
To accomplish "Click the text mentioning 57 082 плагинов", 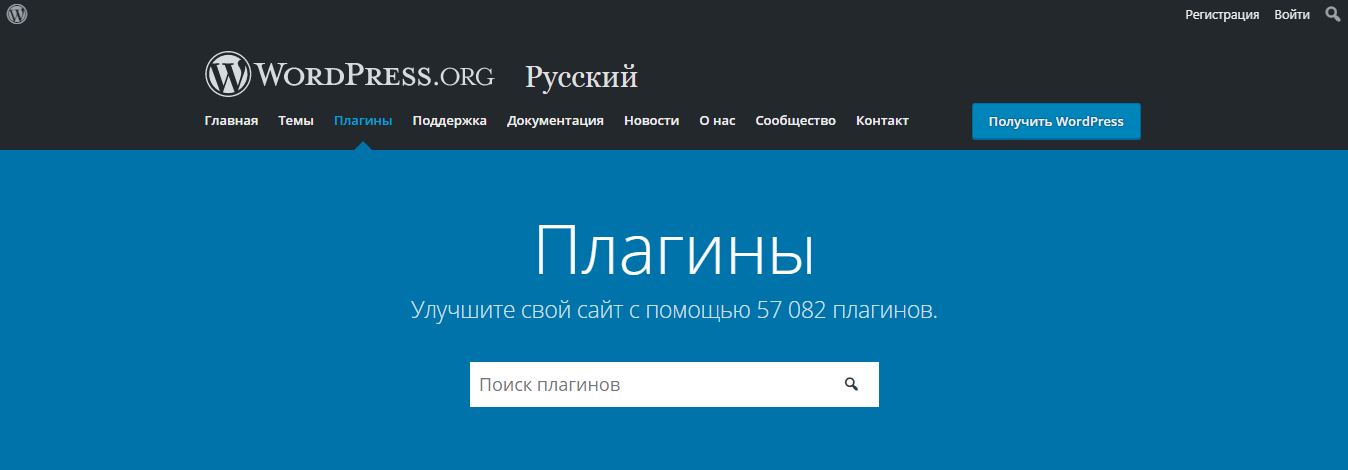I will [674, 310].
